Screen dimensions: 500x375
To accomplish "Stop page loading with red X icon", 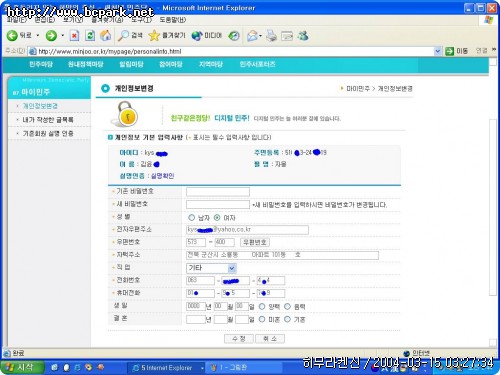I will click(x=74, y=35).
